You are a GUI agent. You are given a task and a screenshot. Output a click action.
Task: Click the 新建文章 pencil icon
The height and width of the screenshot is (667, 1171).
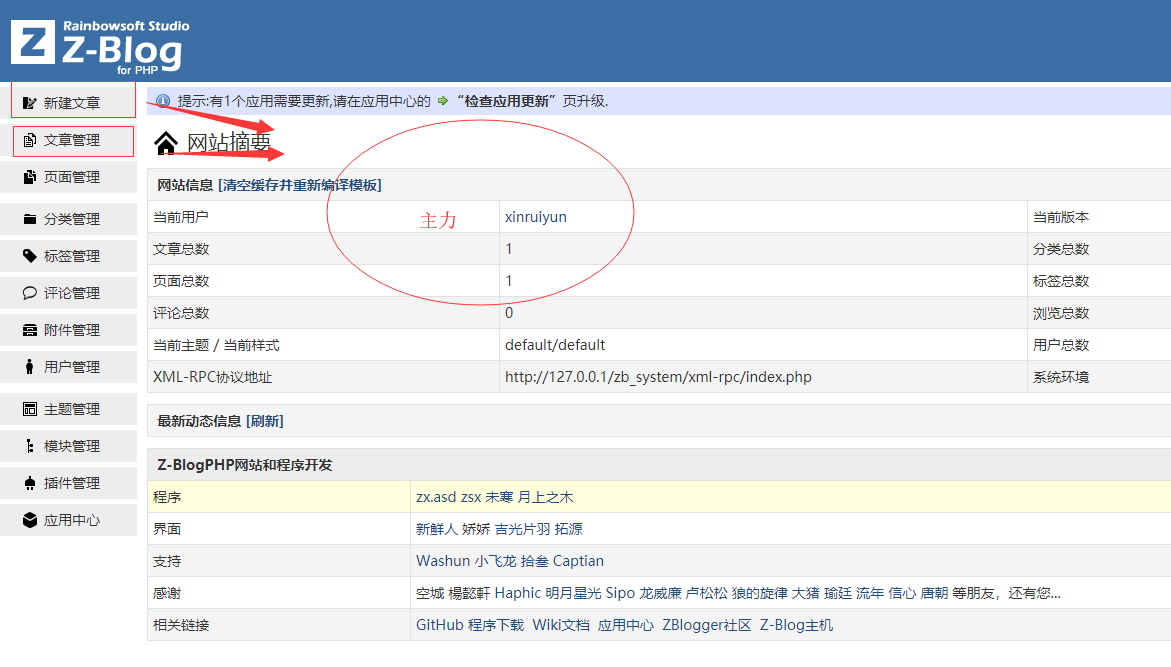[x=30, y=103]
